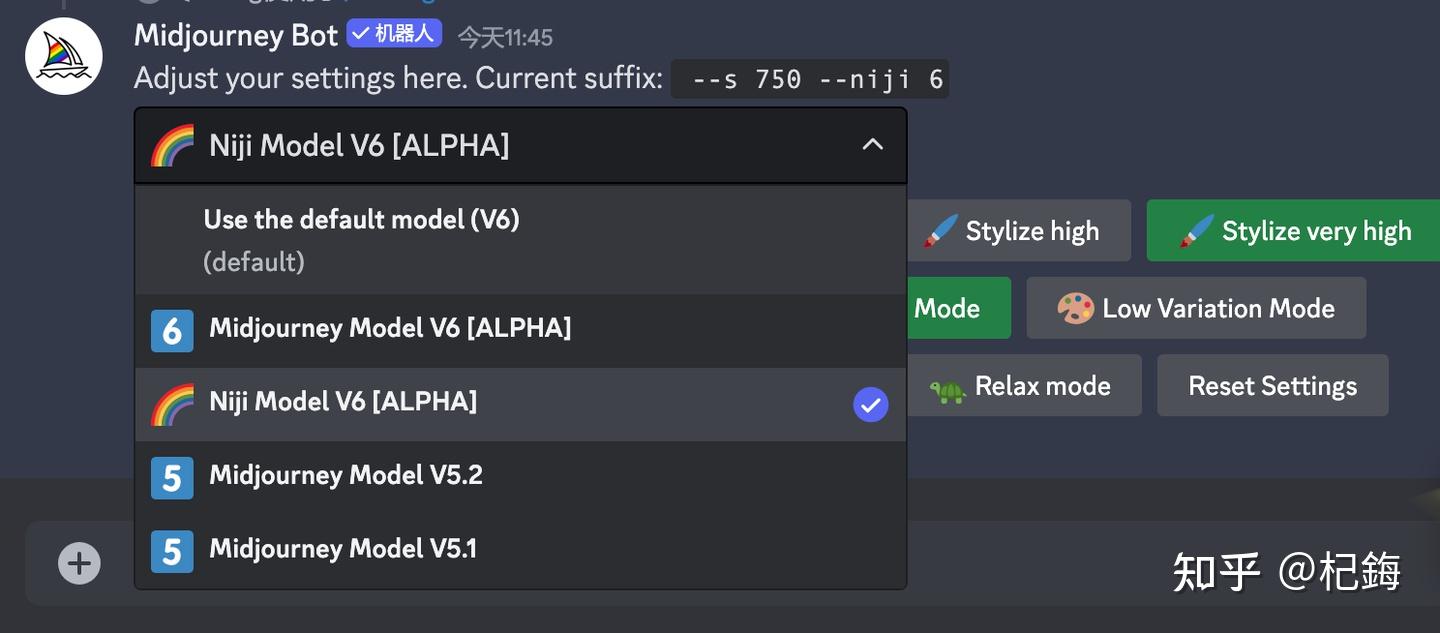1440x633 pixels.
Task: Toggle the selected checkmark on Niji Model V6
Action: [x=870, y=404]
